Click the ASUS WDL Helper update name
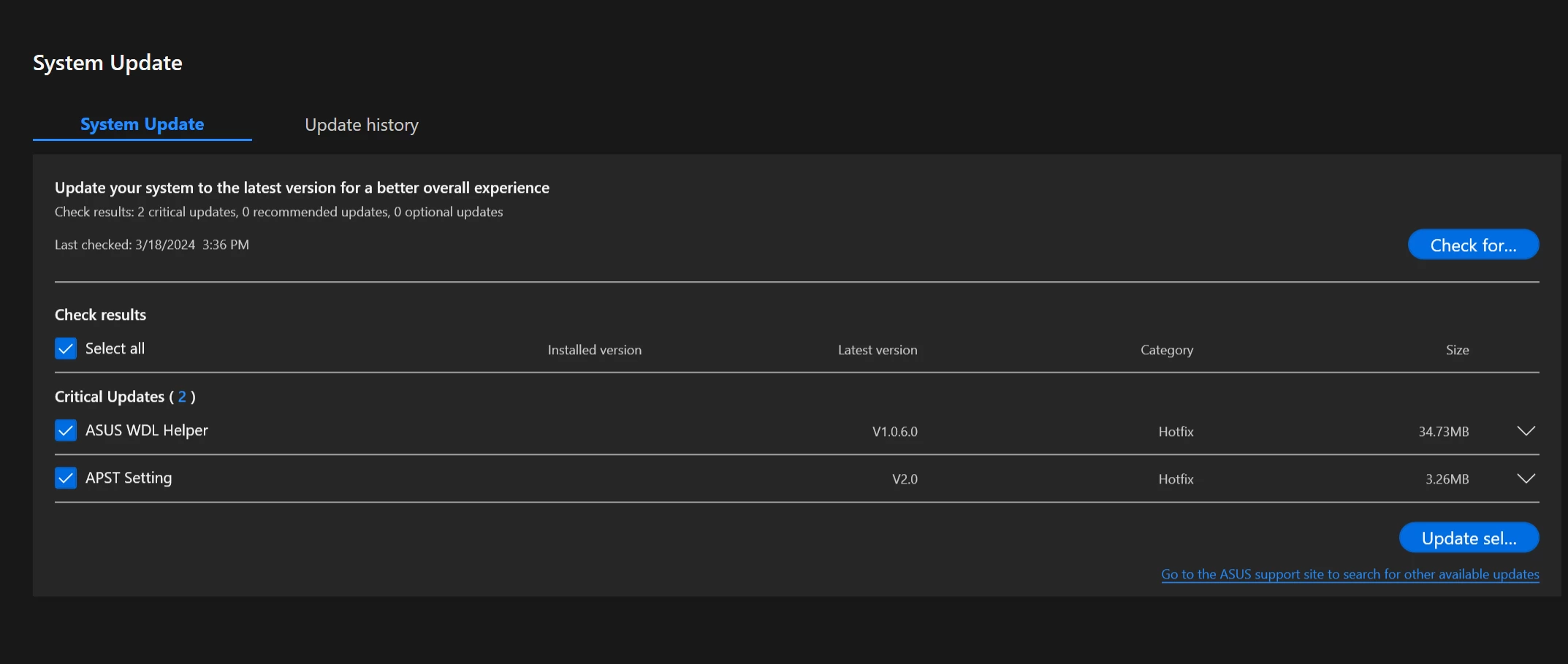 (147, 430)
